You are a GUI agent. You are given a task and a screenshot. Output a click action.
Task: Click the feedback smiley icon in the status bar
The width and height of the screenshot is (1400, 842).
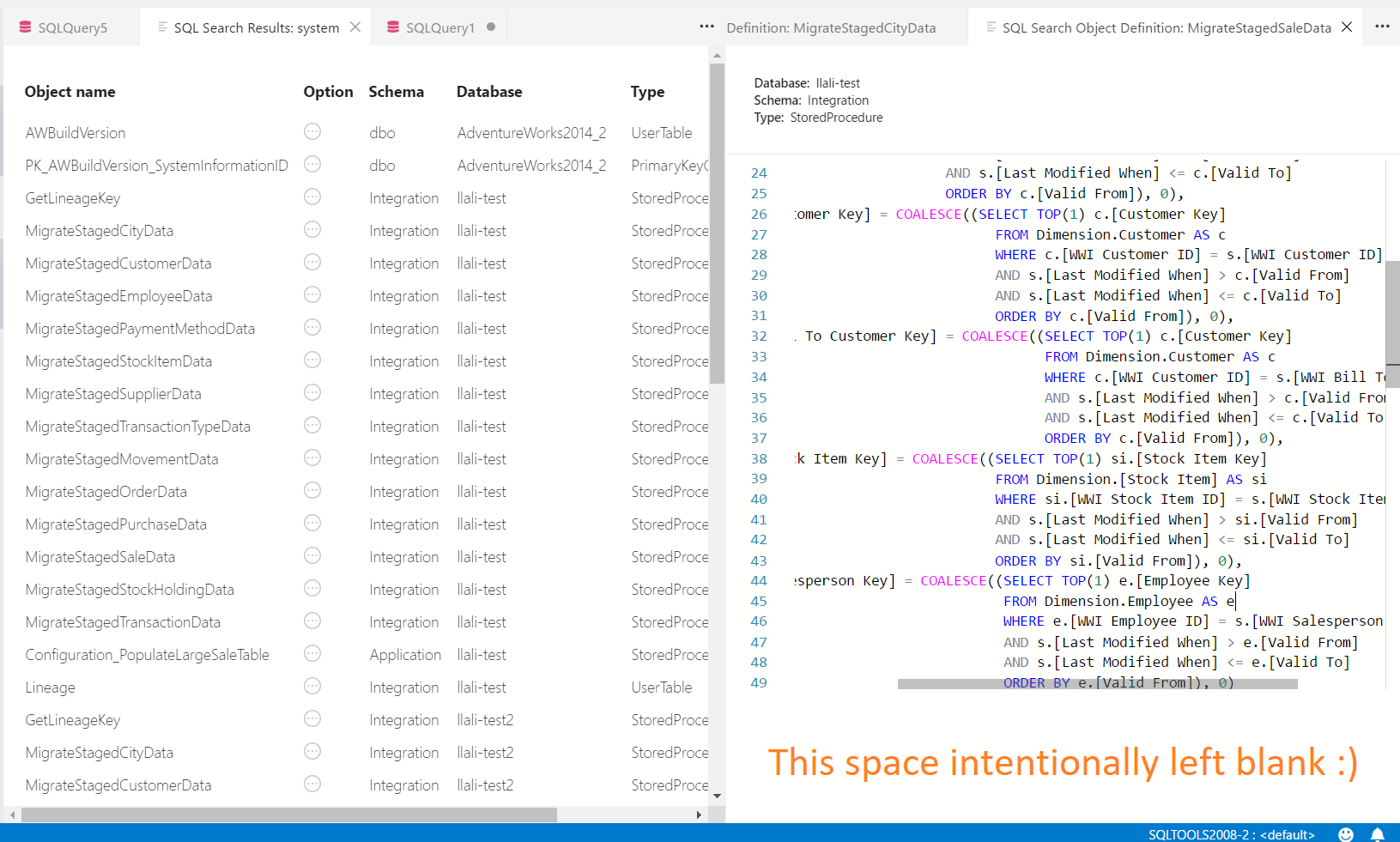click(x=1346, y=833)
